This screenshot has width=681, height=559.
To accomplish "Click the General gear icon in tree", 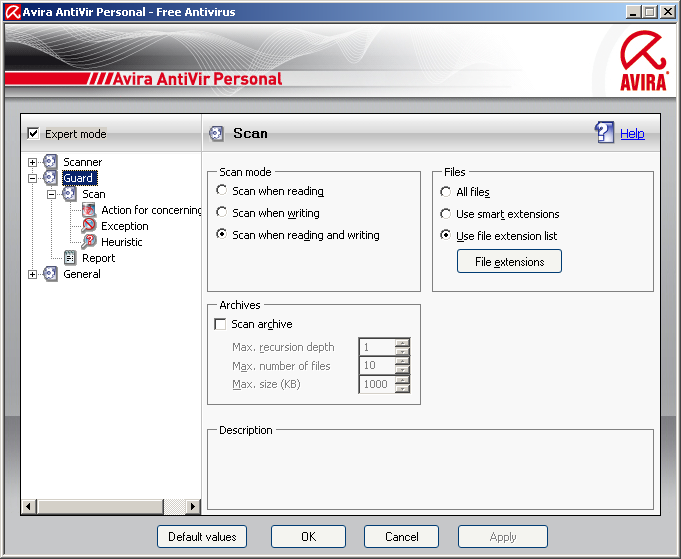I will point(50,274).
